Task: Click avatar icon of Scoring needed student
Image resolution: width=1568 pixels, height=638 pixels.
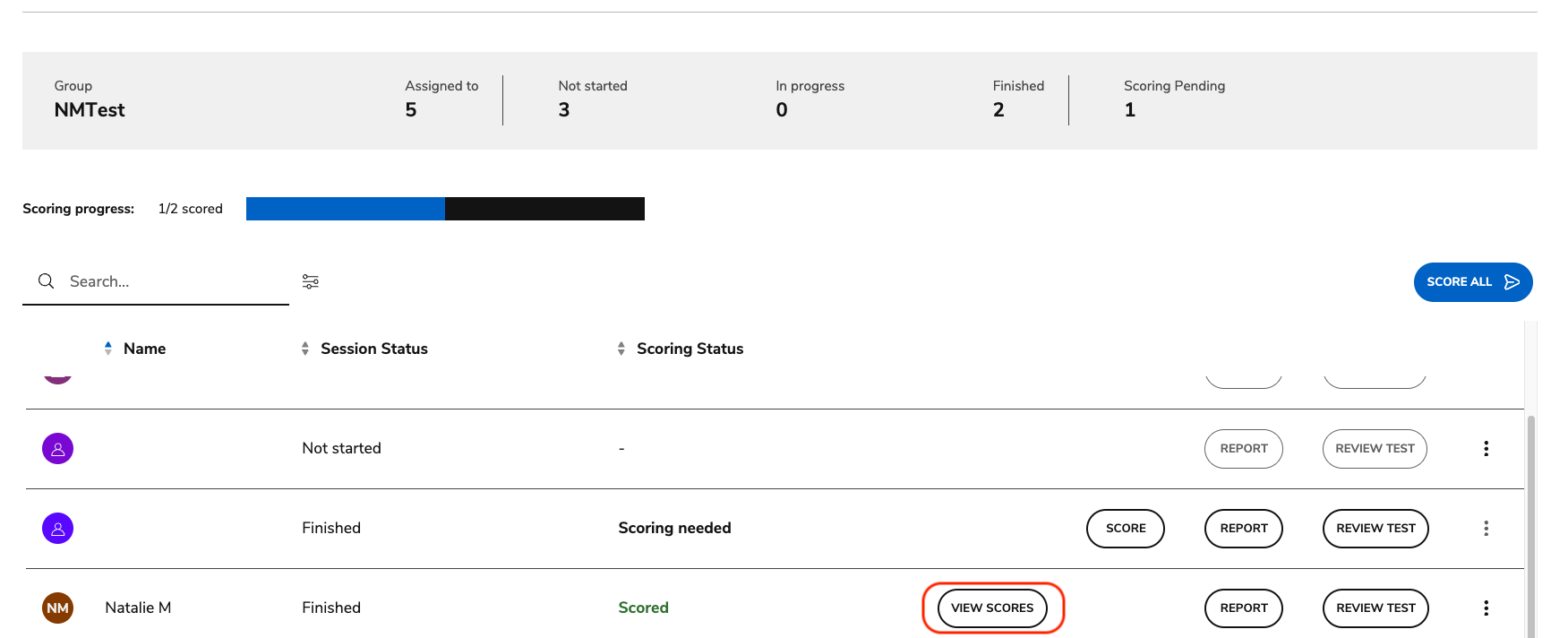Action: 57,528
